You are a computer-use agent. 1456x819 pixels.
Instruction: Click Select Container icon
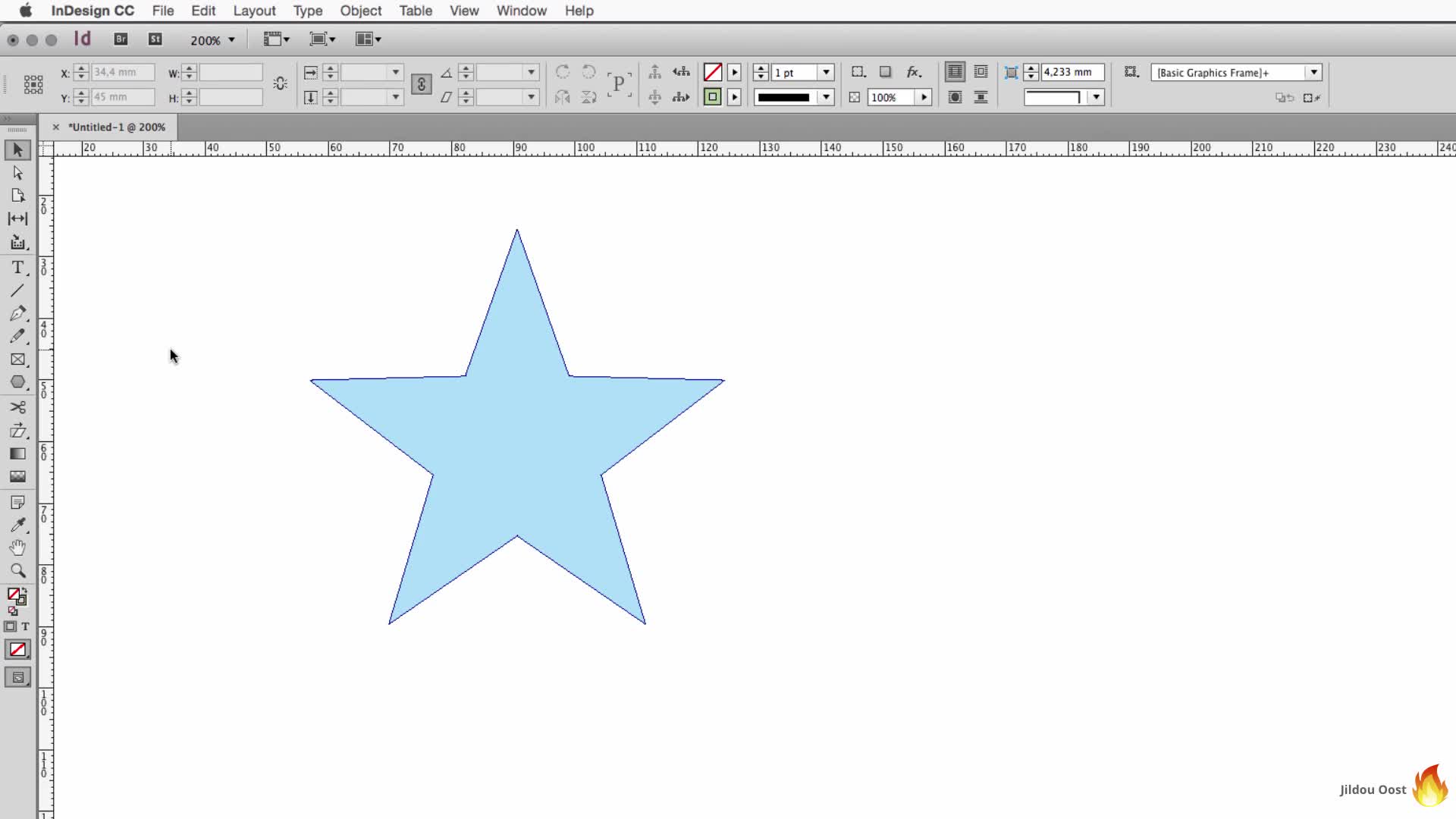pos(654,72)
